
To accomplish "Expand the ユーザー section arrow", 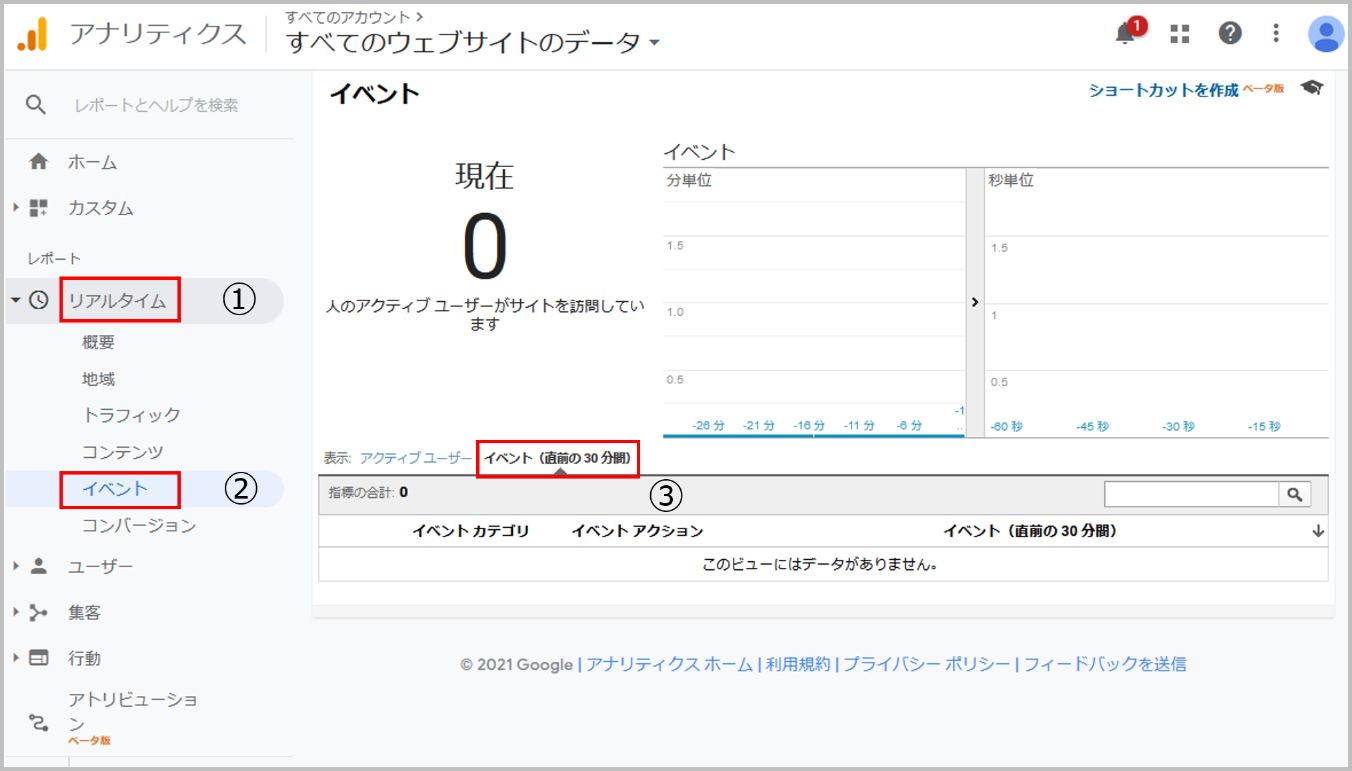I will click(16, 566).
